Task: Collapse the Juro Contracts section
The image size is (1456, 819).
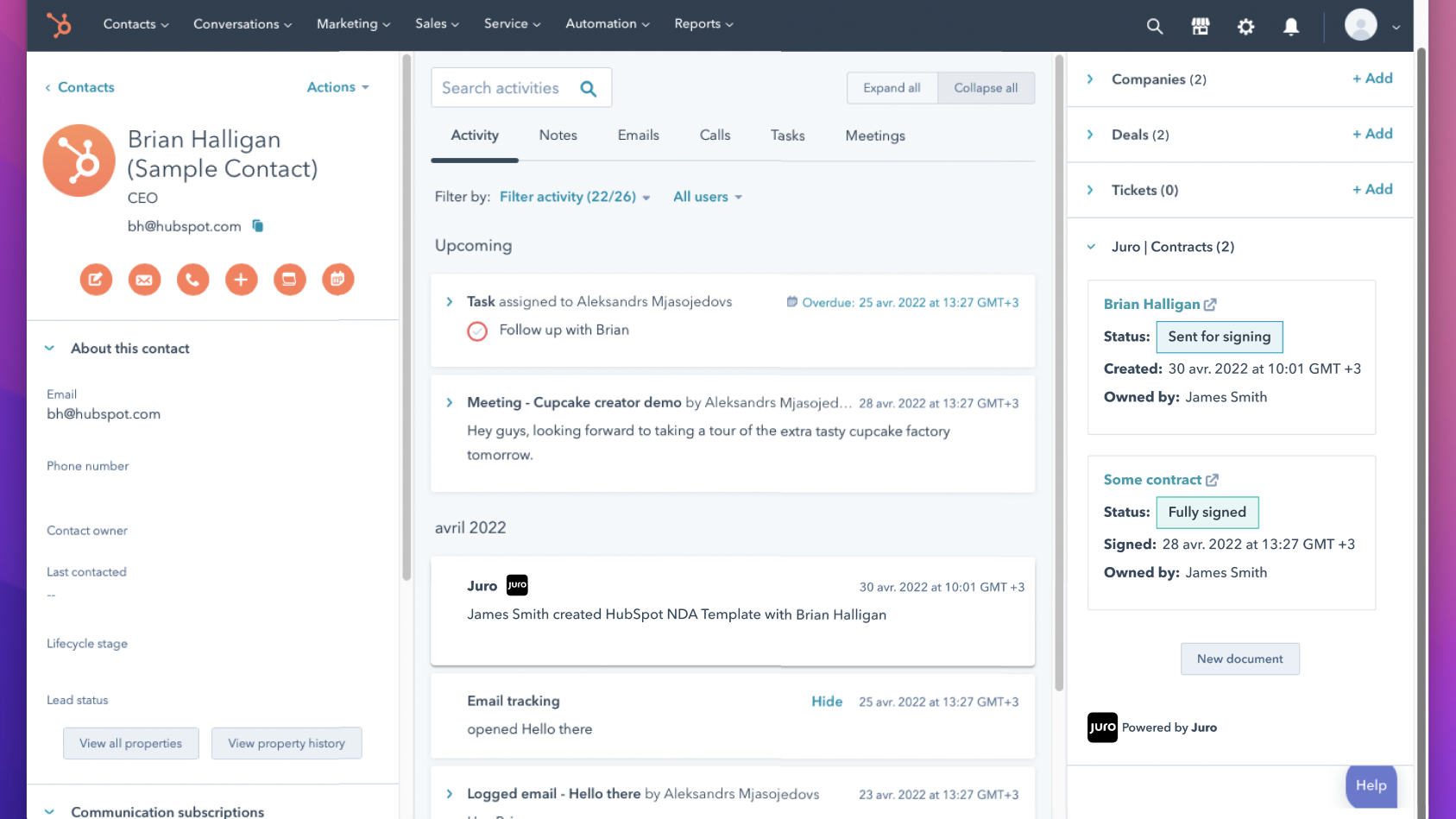Action: tap(1090, 246)
